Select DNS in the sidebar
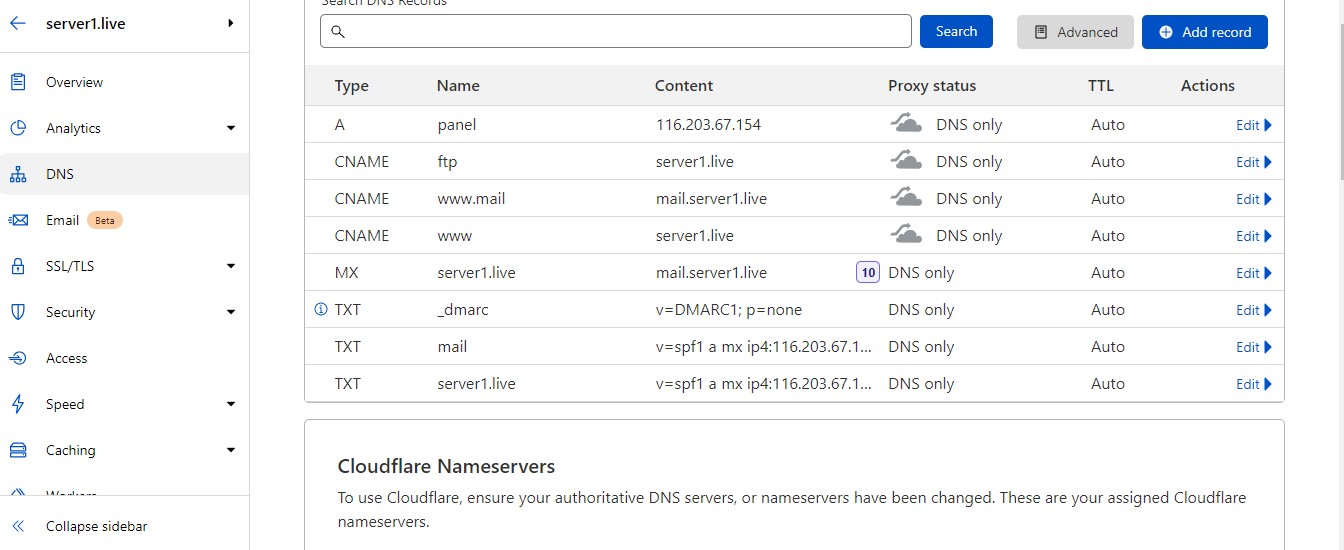1344x550 pixels. tap(60, 174)
